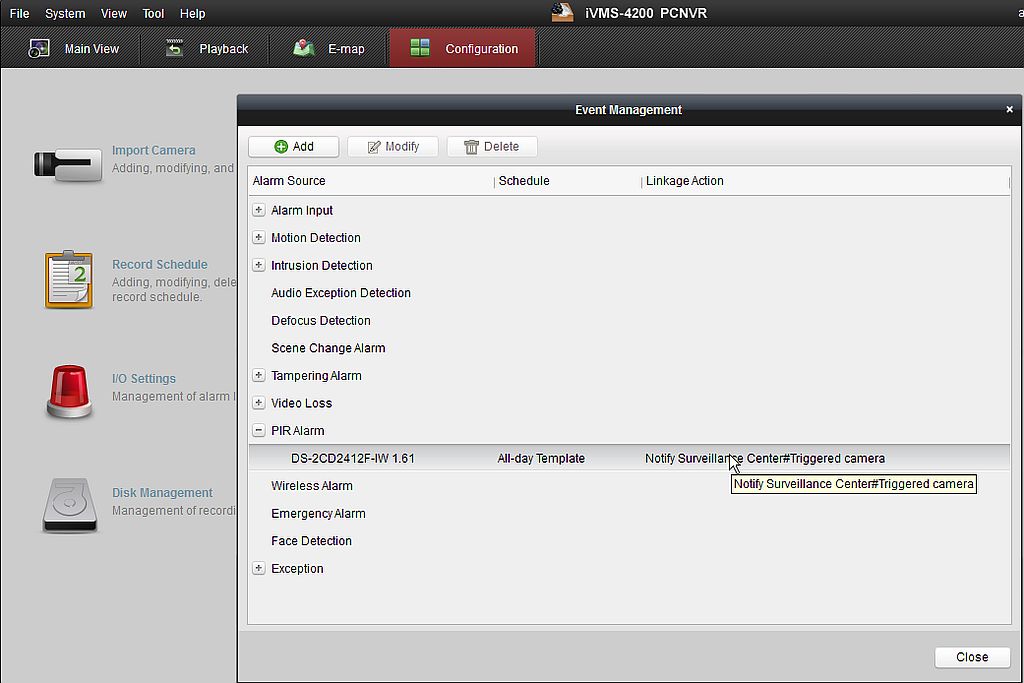The image size is (1024, 683).
Task: Collapse the PIR Alarm node
Action: click(x=259, y=430)
